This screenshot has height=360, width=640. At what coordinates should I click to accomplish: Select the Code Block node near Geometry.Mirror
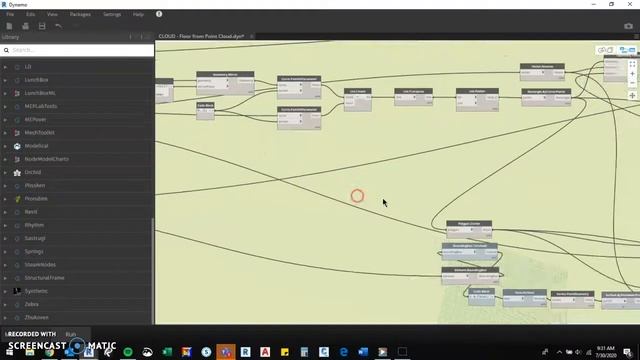point(205,110)
